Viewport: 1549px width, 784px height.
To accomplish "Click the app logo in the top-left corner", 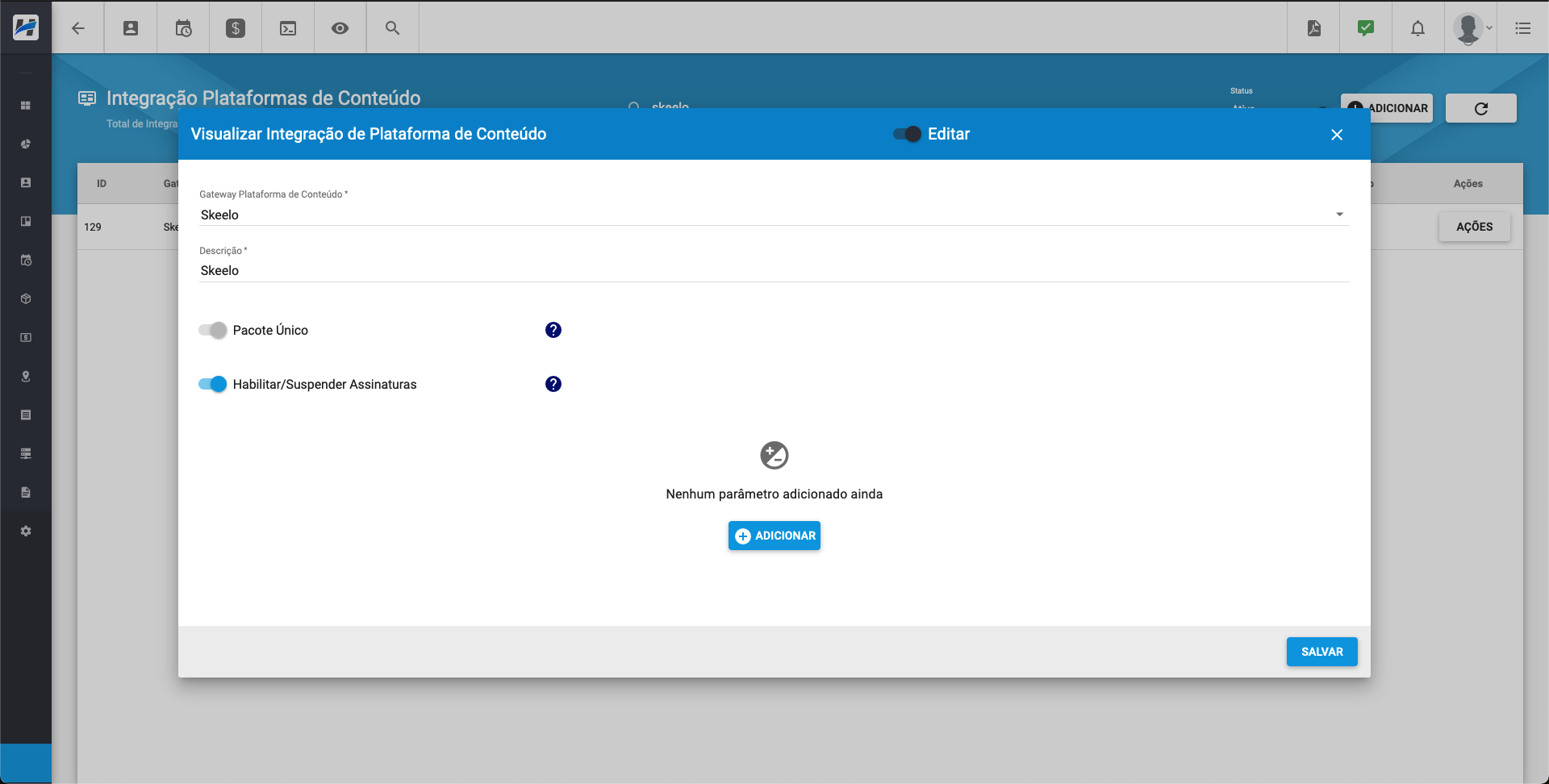I will pyautogui.click(x=26, y=27).
